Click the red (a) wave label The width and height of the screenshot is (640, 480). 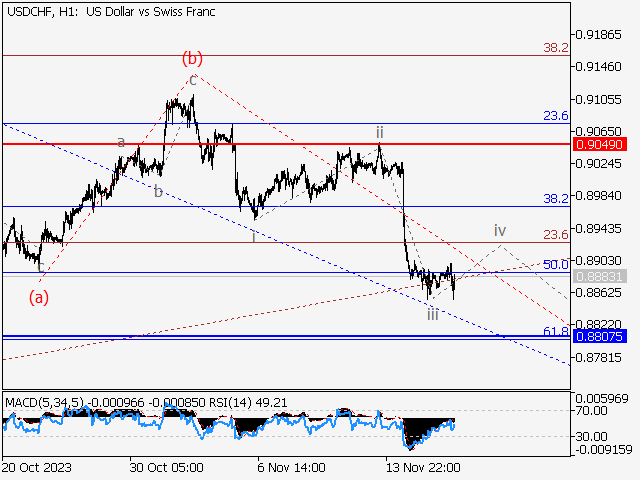[39, 297]
